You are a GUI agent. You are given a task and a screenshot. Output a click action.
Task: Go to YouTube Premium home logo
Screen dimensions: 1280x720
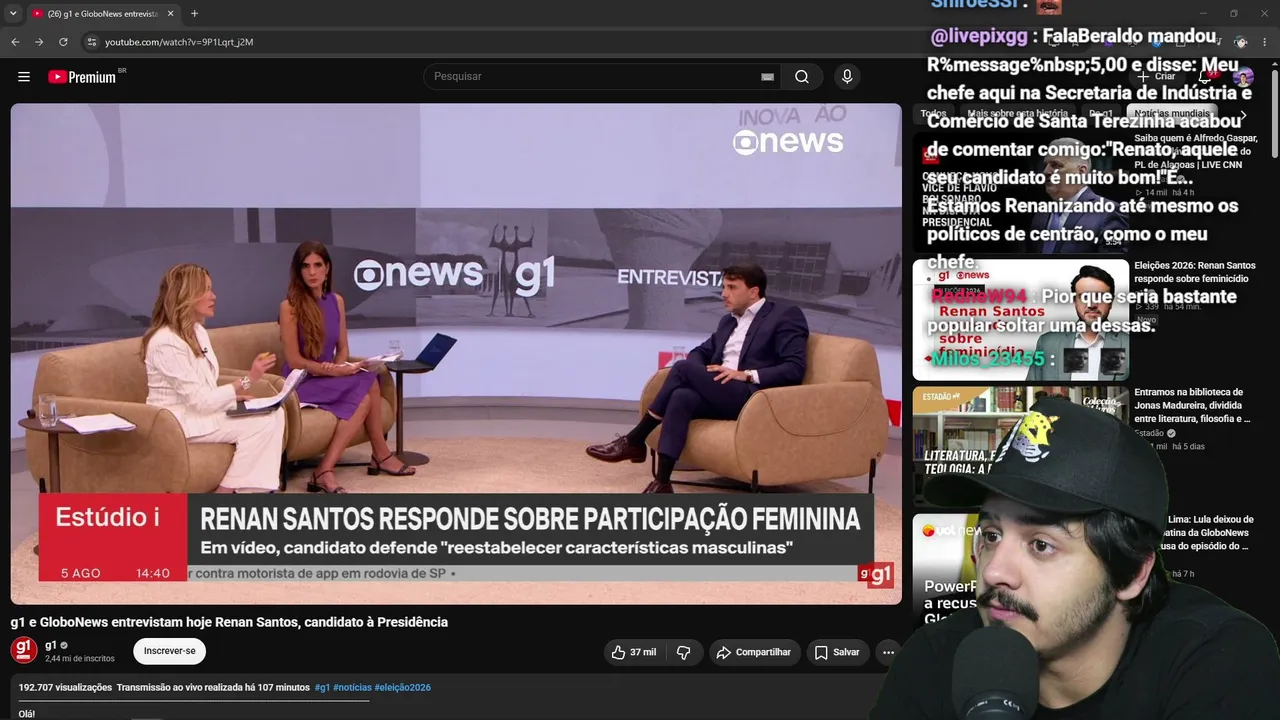click(82, 77)
